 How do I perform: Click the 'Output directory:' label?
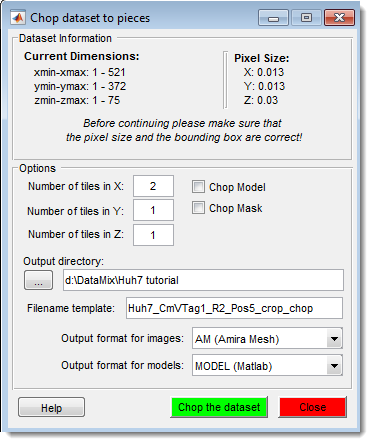point(64,261)
